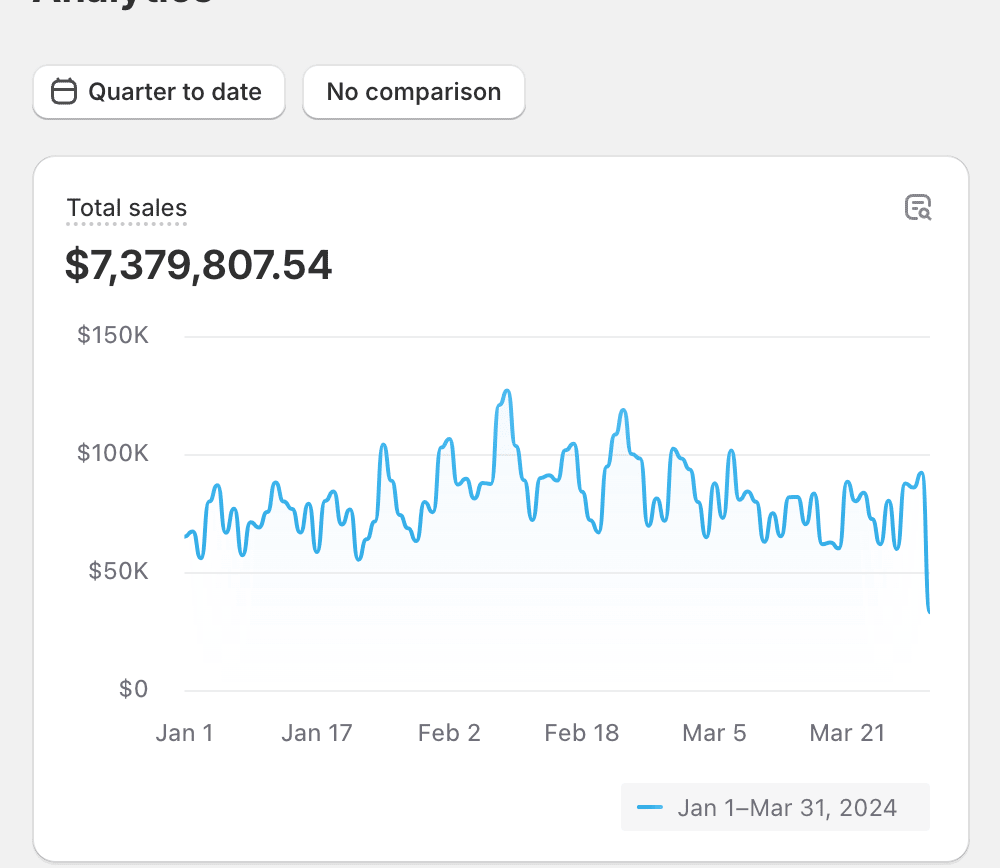Open the report icon on Total sales card
This screenshot has height=868, width=1000.
tap(917, 208)
